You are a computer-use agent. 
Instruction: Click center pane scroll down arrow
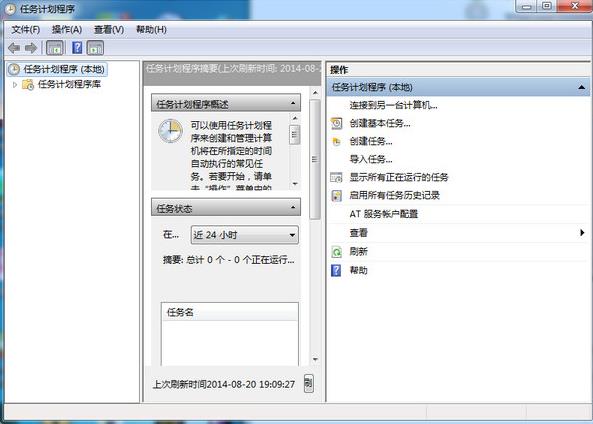[x=315, y=359]
